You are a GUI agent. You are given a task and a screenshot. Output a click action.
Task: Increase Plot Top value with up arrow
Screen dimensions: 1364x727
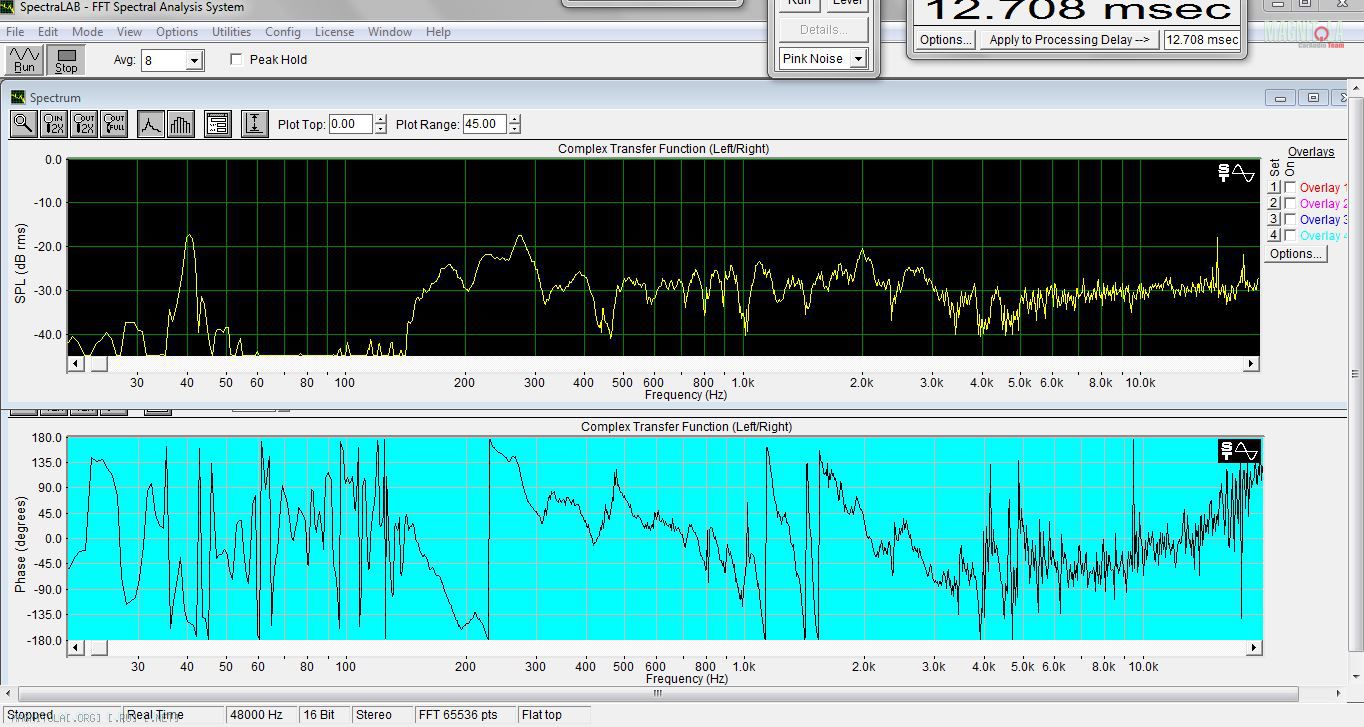(x=380, y=120)
